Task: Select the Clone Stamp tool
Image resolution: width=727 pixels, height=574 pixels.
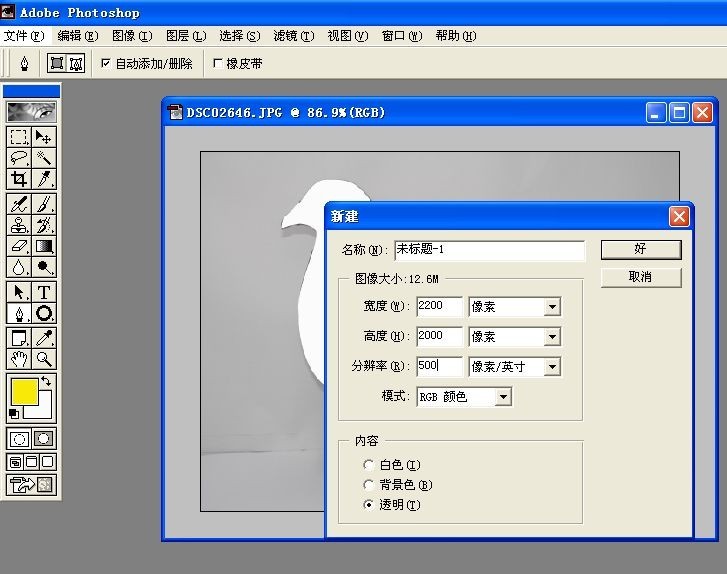Action: [19, 225]
